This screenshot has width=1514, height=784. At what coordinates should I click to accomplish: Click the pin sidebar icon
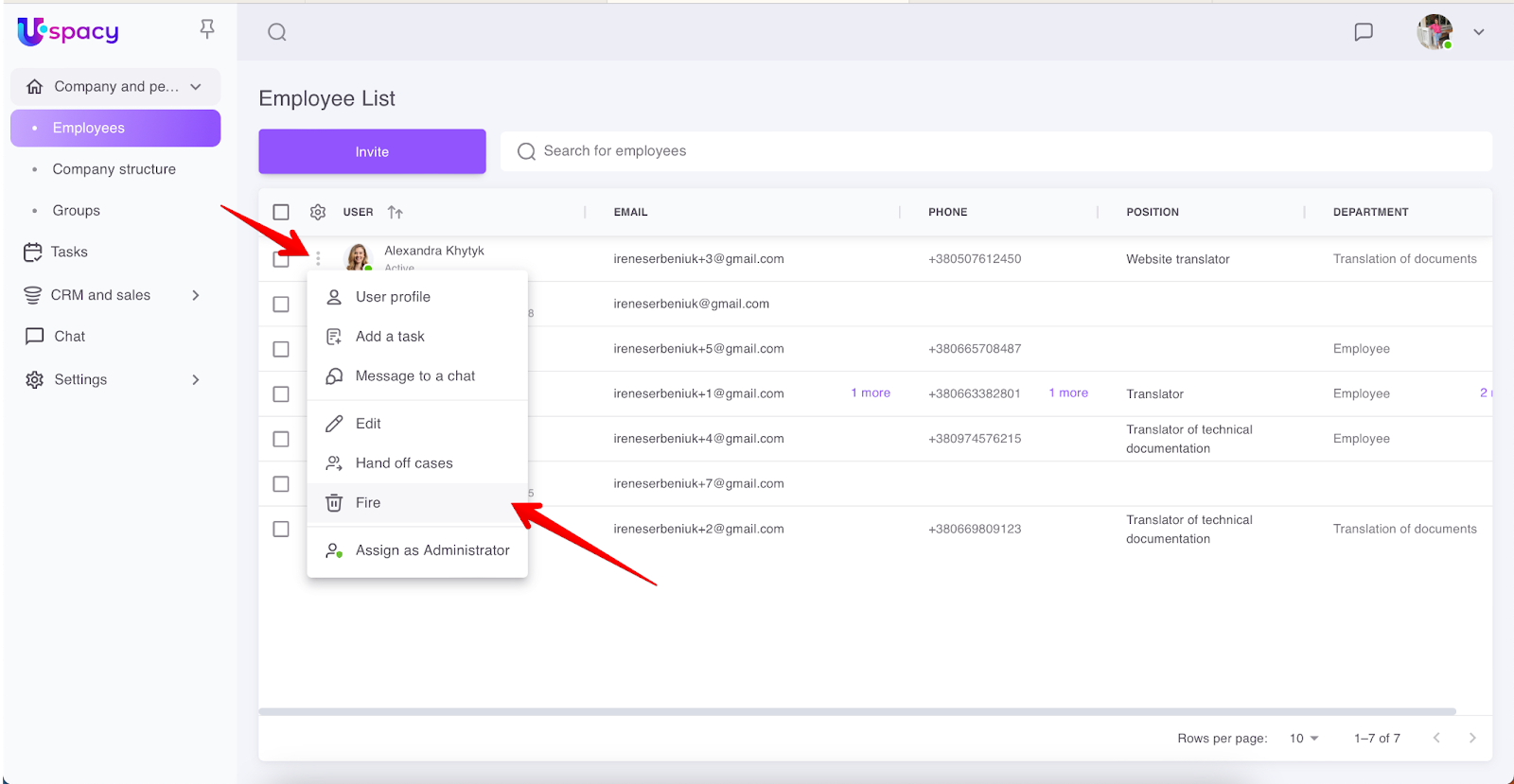point(207,29)
